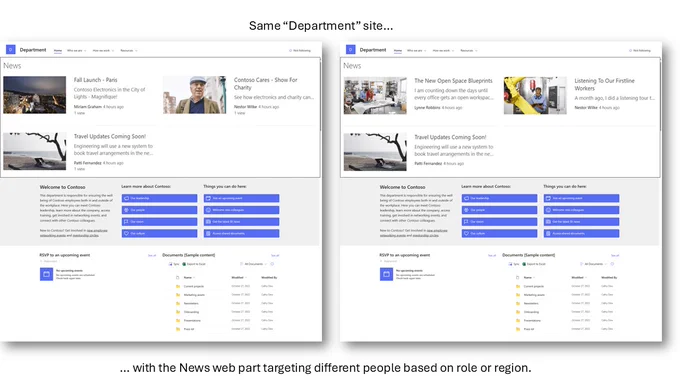Click events See all link in Fall Launch screenshot

click(152, 255)
